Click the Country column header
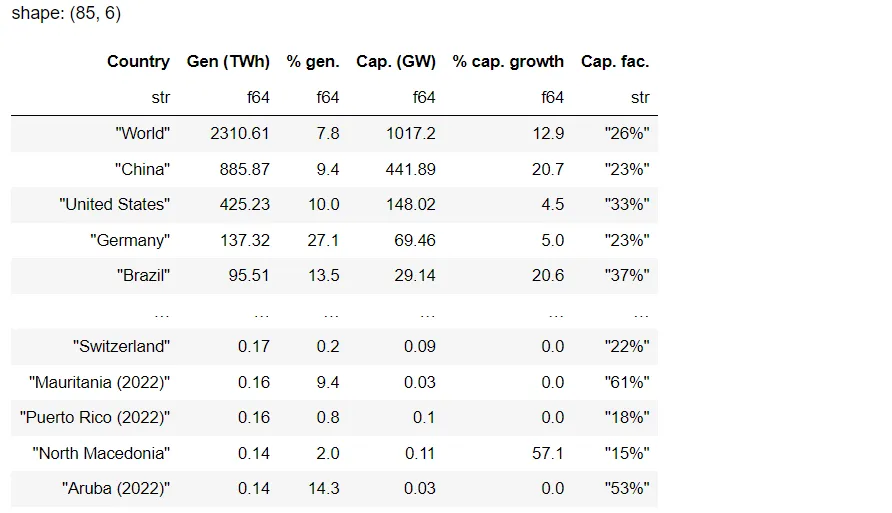This screenshot has height=513, width=892. [x=138, y=62]
